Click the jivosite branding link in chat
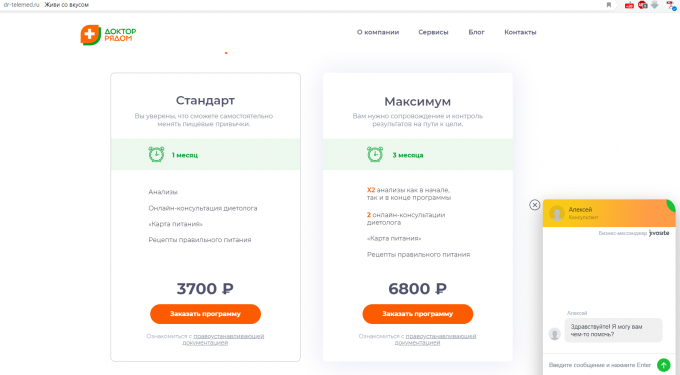 tap(659, 233)
